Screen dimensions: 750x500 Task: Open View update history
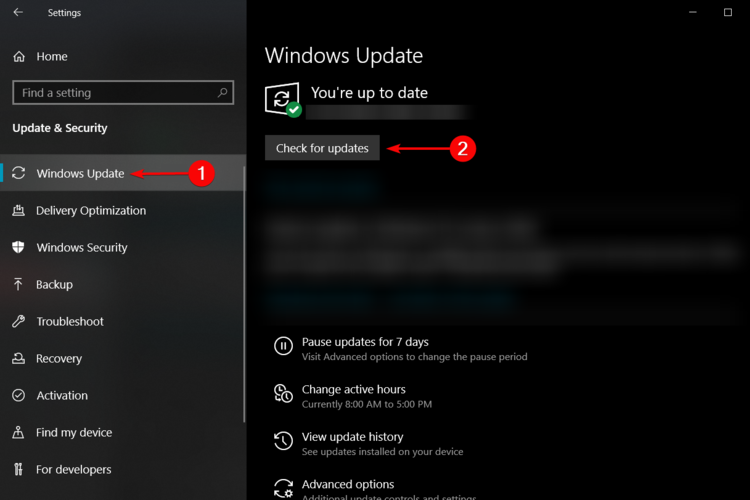coord(353,436)
